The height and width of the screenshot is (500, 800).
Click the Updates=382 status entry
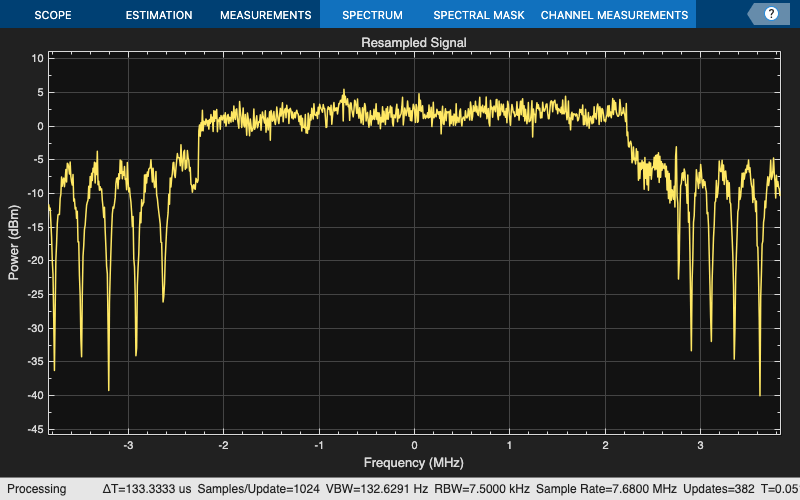pos(719,489)
